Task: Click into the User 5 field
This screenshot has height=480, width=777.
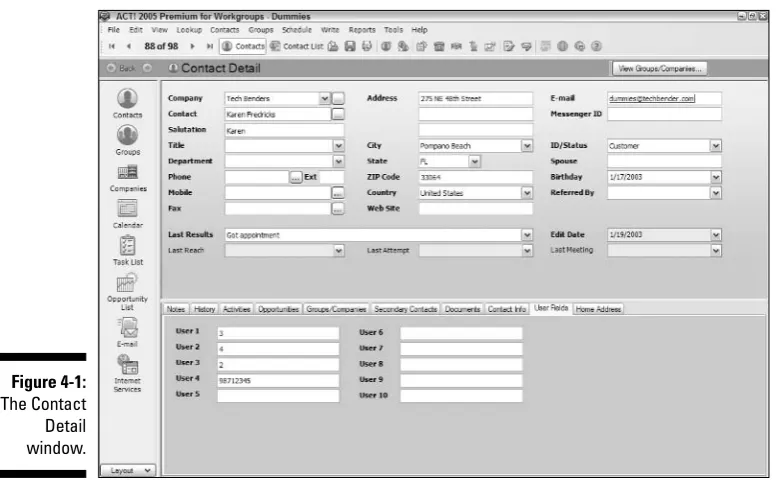Action: point(278,395)
